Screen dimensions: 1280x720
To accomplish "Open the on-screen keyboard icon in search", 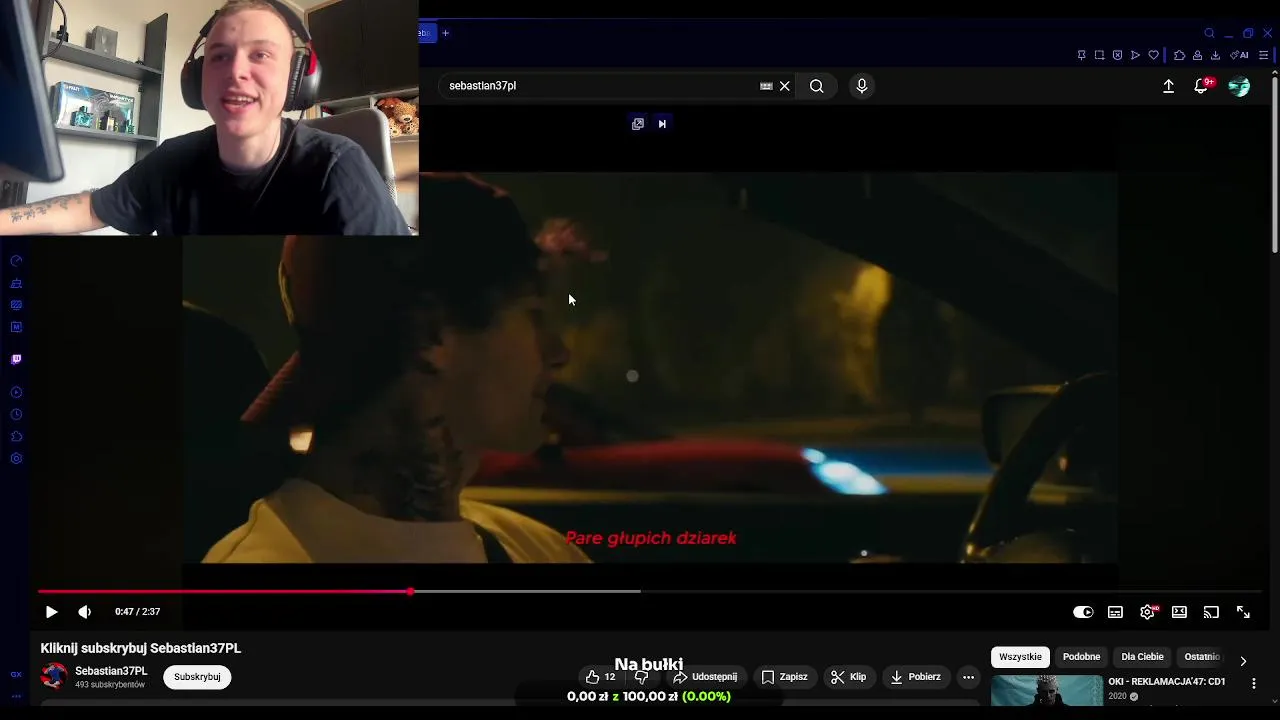I will [x=766, y=86].
